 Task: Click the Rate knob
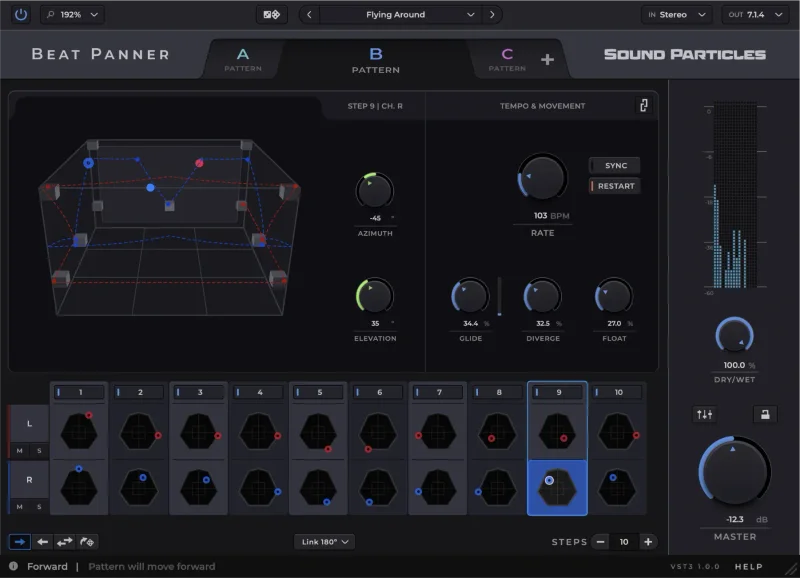pyautogui.click(x=542, y=178)
